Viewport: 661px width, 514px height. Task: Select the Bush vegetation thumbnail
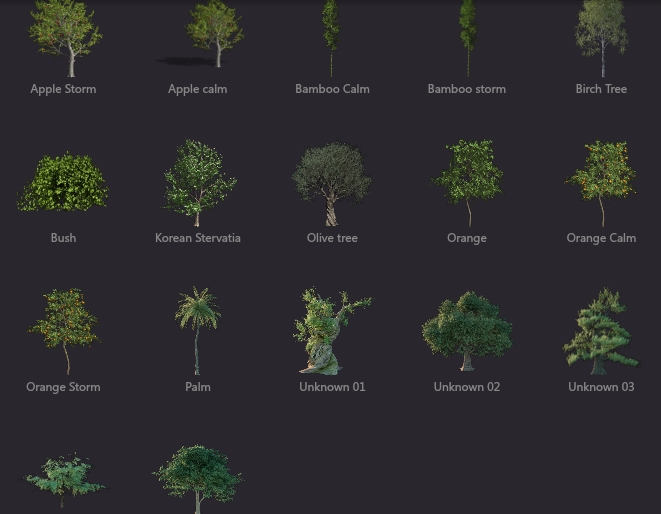63,183
